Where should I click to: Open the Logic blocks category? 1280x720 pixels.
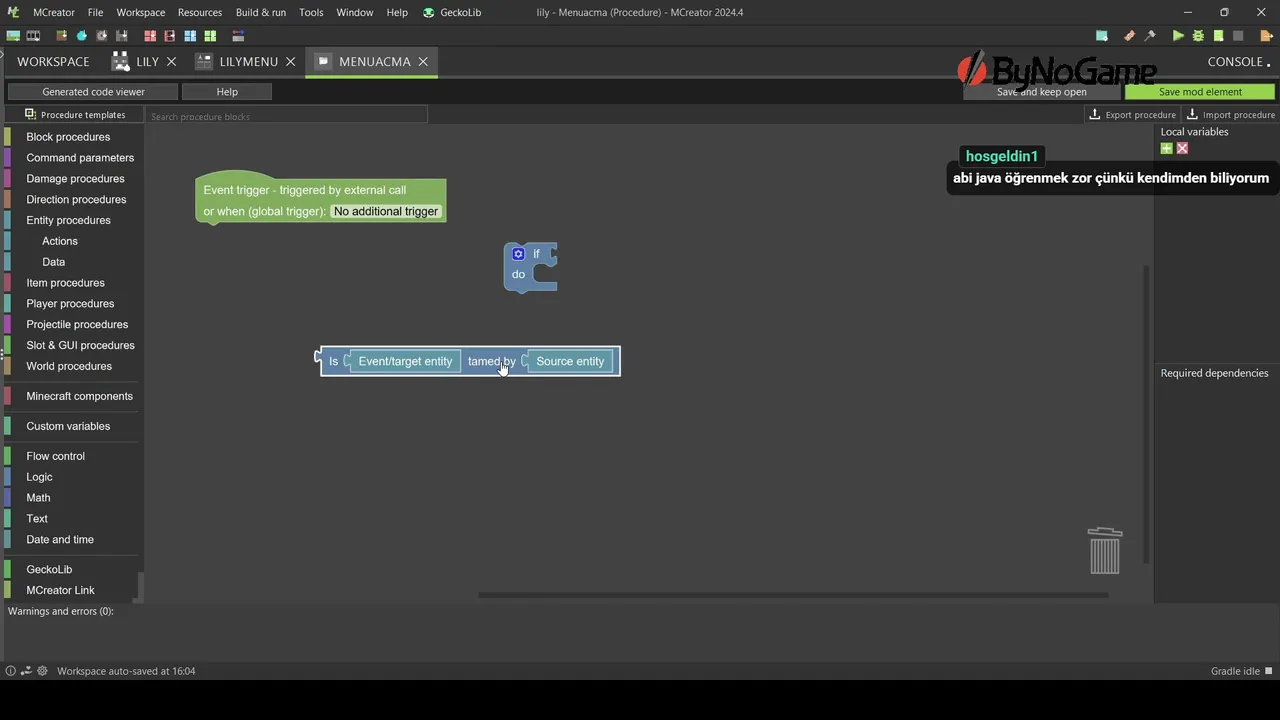tap(40, 477)
